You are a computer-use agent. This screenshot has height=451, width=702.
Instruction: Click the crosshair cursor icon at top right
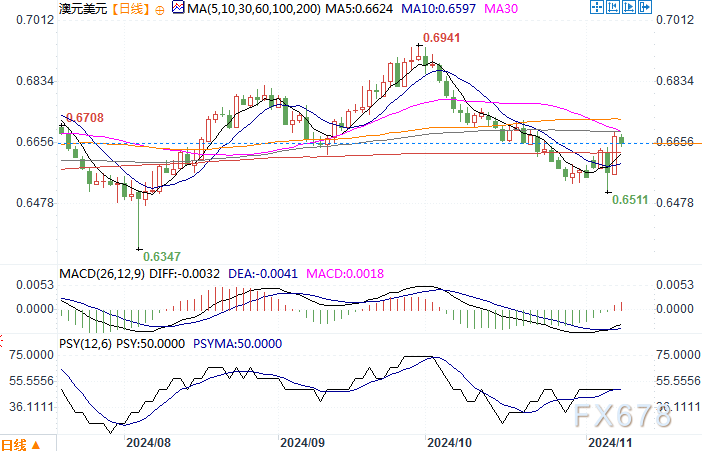597,7
